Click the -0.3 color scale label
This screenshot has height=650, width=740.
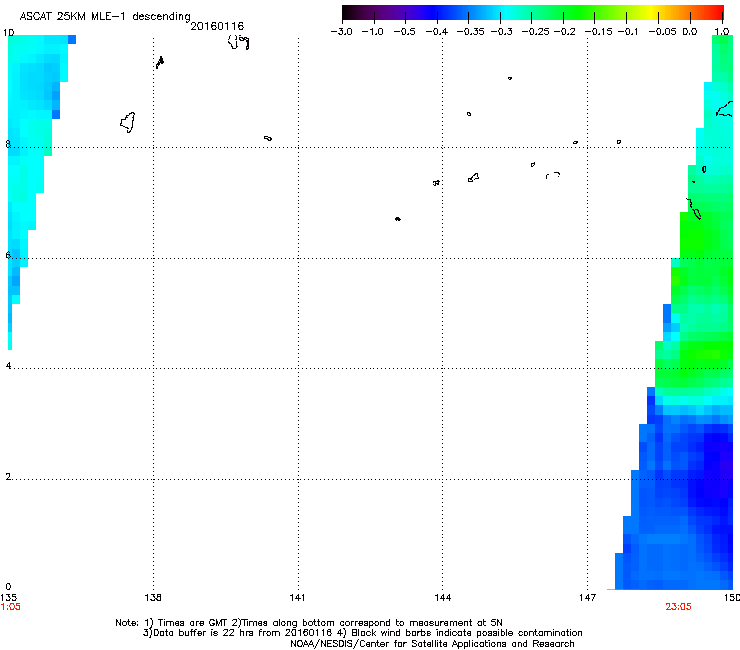(x=502, y=32)
